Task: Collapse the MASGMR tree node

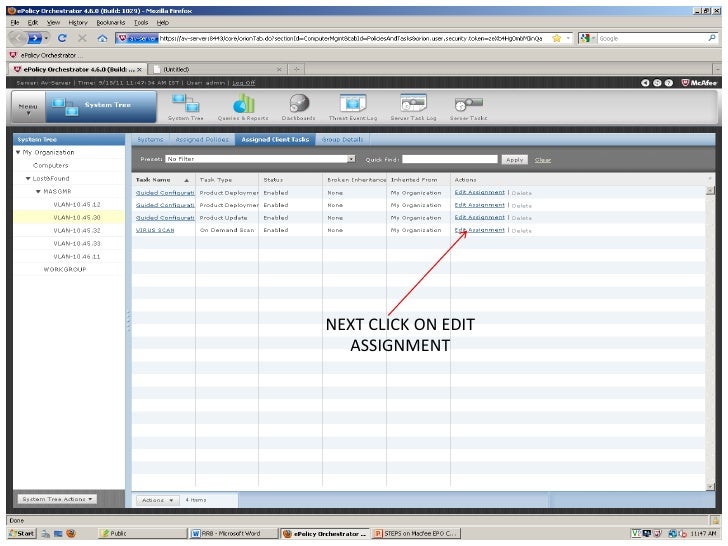Action: point(38,191)
